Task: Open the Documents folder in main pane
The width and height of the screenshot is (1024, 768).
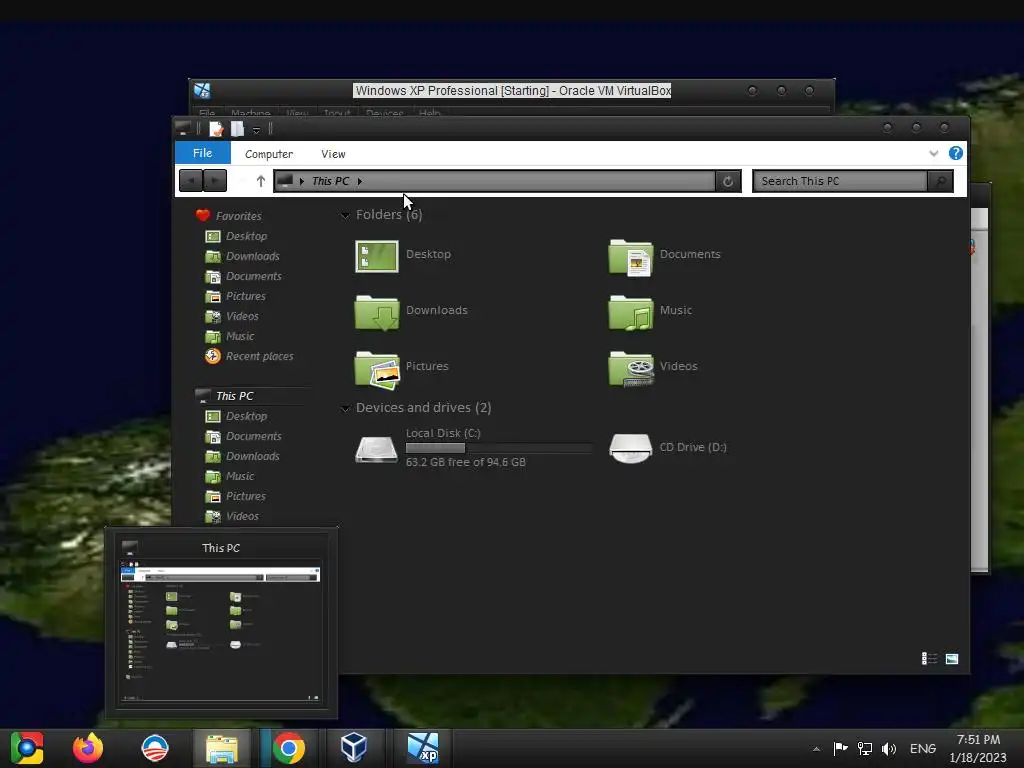Action: click(x=664, y=256)
